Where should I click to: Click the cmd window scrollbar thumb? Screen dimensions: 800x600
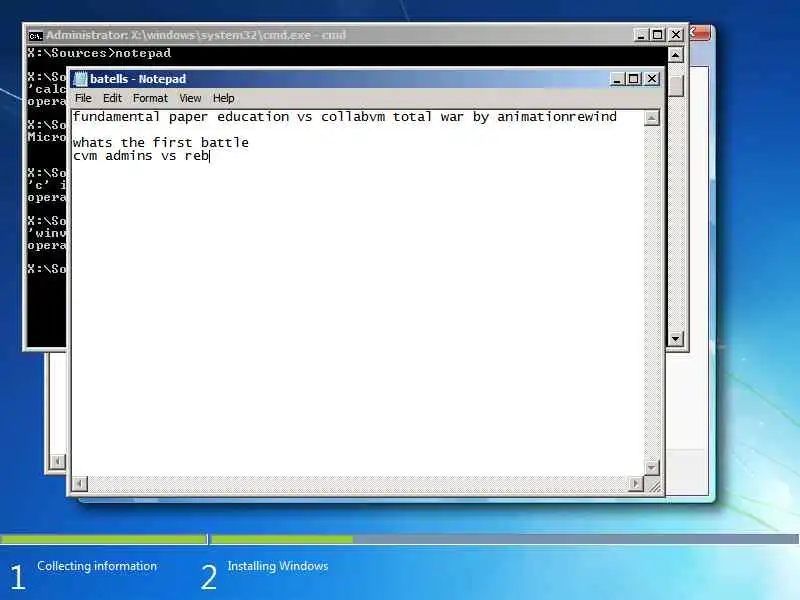tap(675, 86)
